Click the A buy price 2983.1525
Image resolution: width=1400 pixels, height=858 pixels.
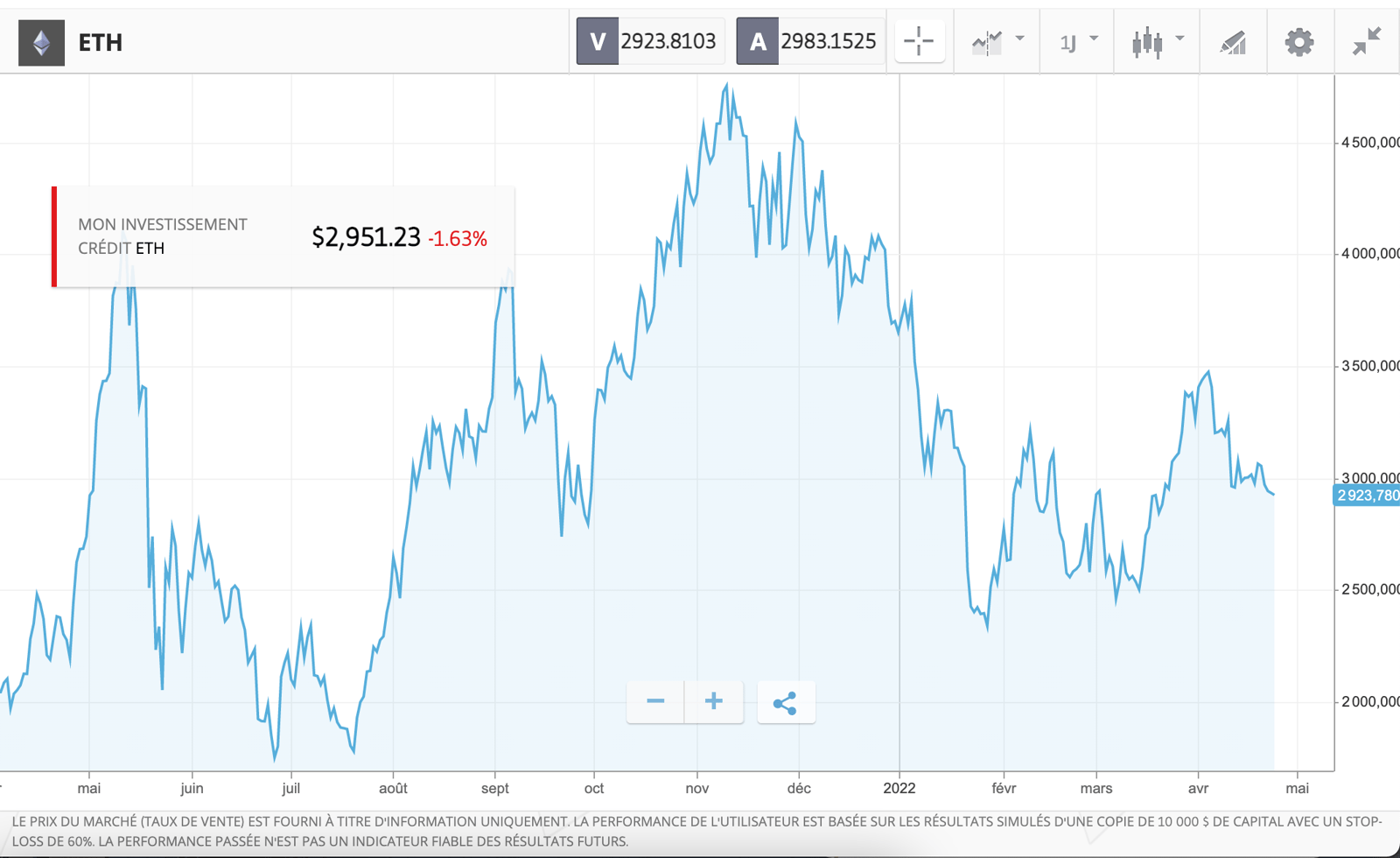coord(810,41)
